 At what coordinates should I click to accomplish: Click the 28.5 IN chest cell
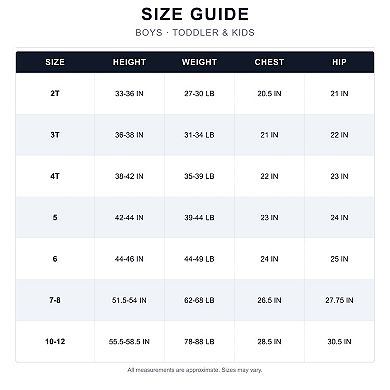269,342
